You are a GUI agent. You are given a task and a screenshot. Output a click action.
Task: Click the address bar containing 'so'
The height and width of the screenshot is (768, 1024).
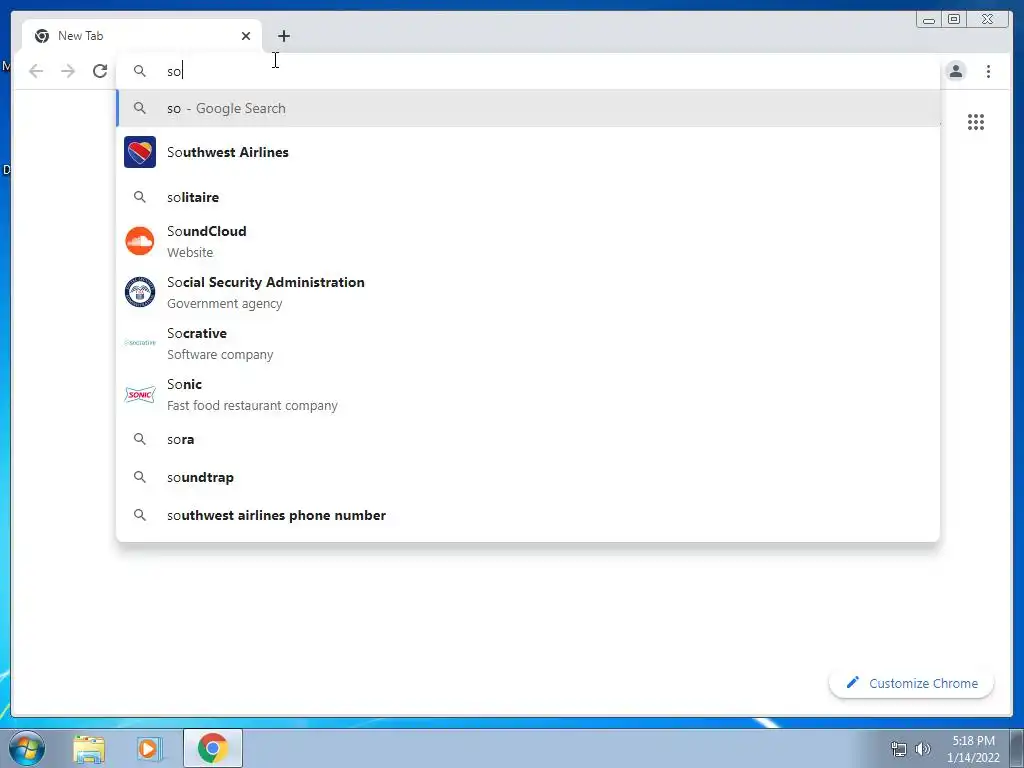528,71
